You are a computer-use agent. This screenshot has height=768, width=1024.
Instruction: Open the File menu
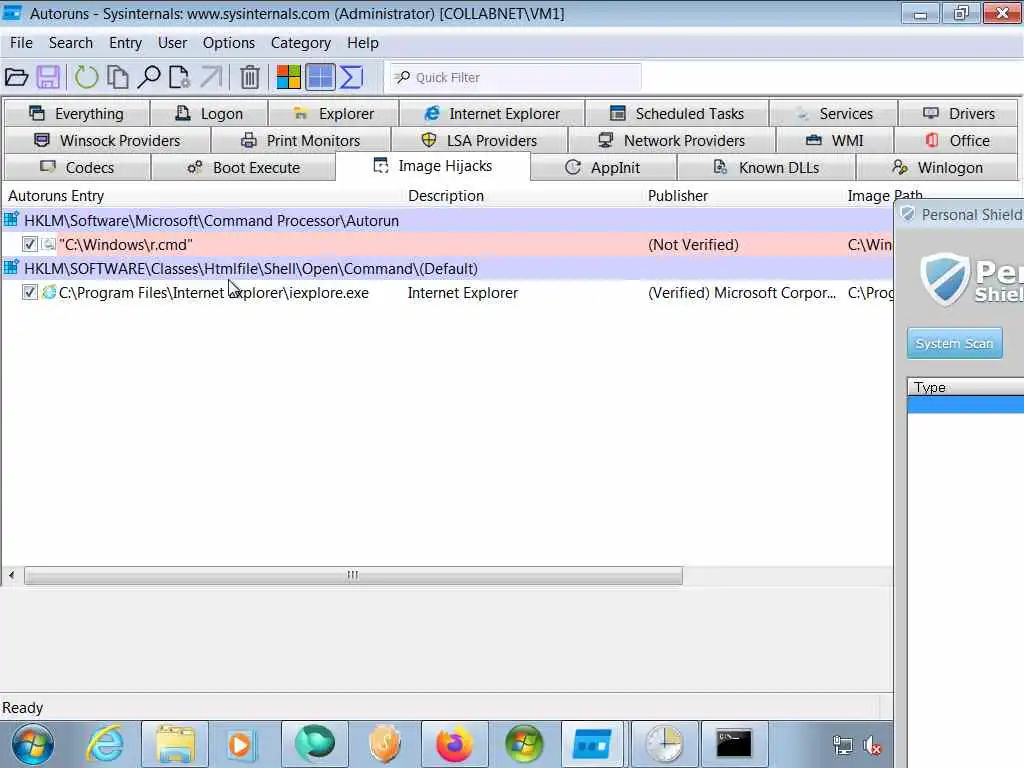click(21, 43)
